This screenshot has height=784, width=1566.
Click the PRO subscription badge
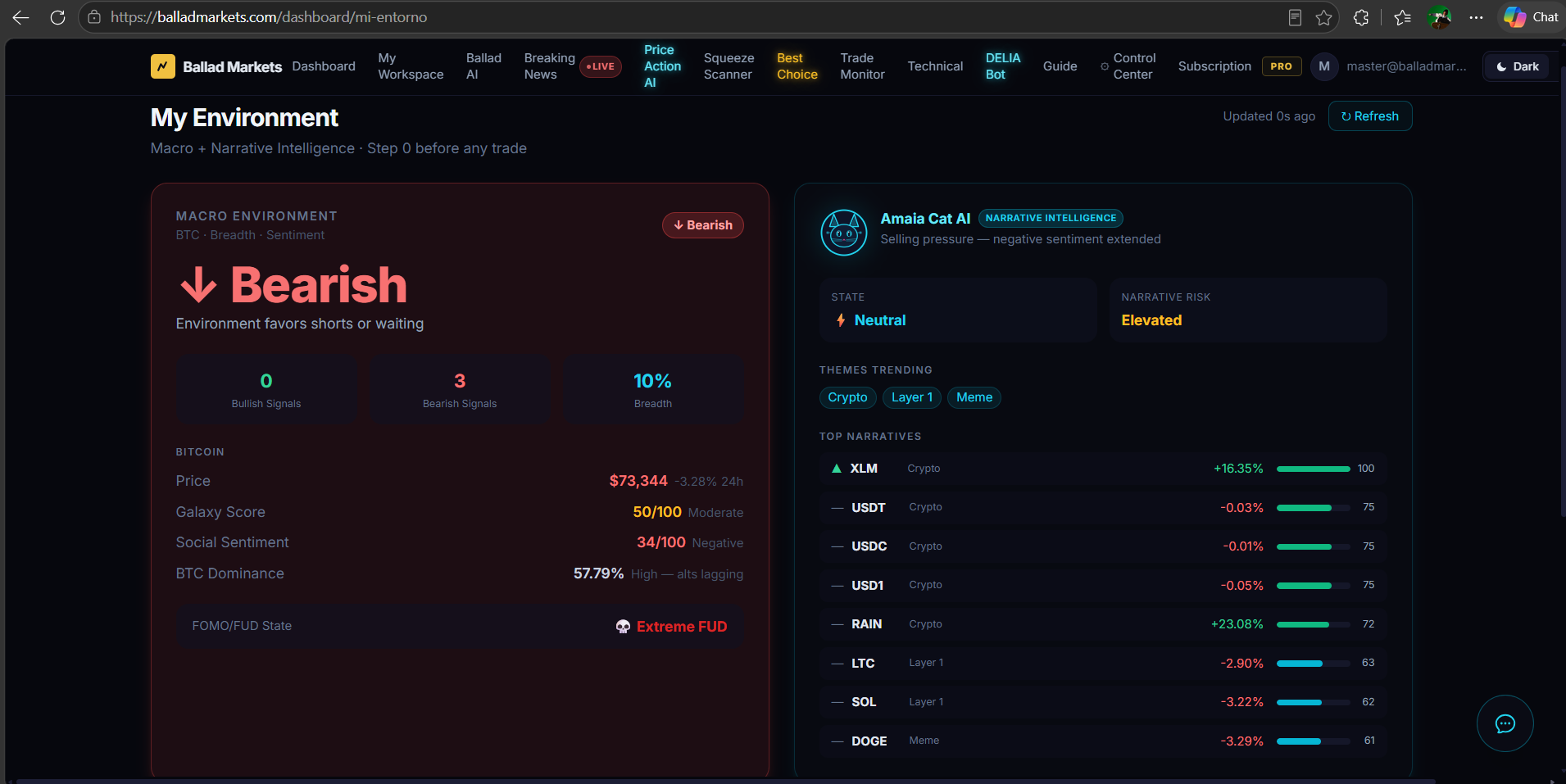(1282, 66)
